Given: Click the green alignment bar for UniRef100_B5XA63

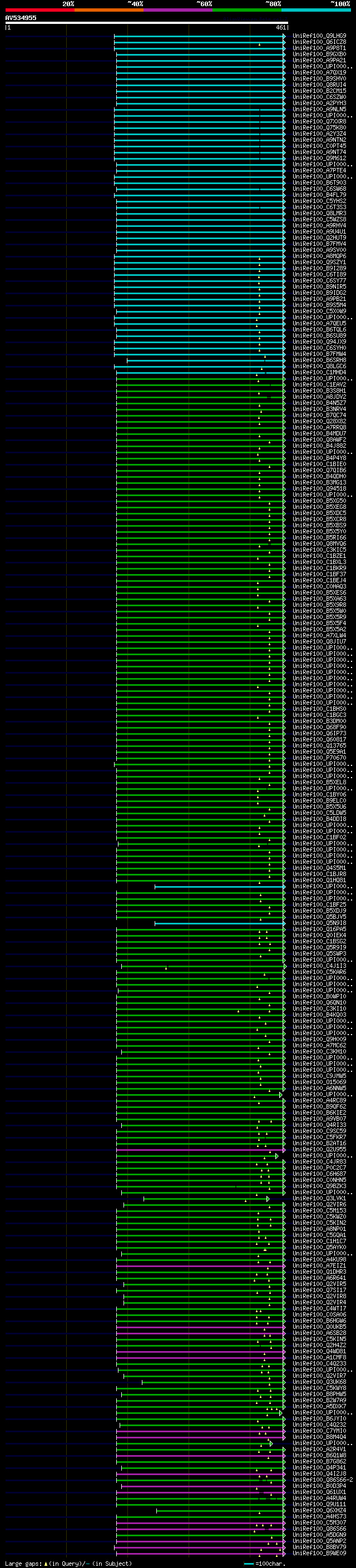Looking at the screenshot, I should [x=201, y=598].
